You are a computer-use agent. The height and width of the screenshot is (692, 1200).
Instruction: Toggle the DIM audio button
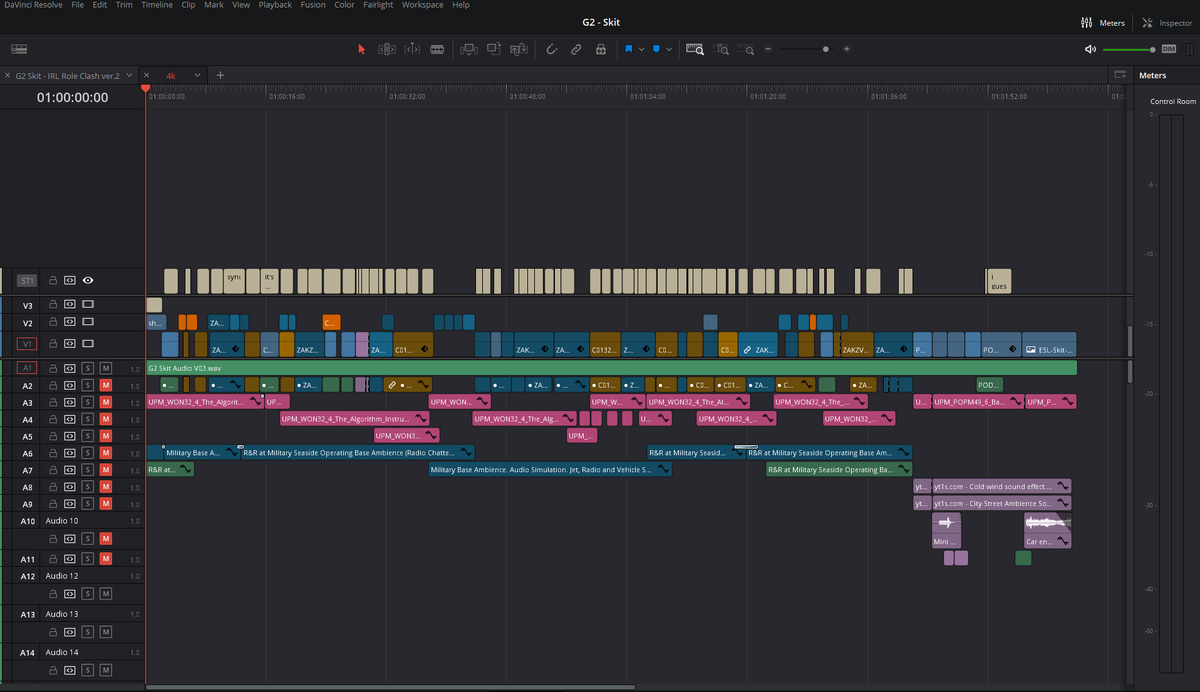[1168, 49]
